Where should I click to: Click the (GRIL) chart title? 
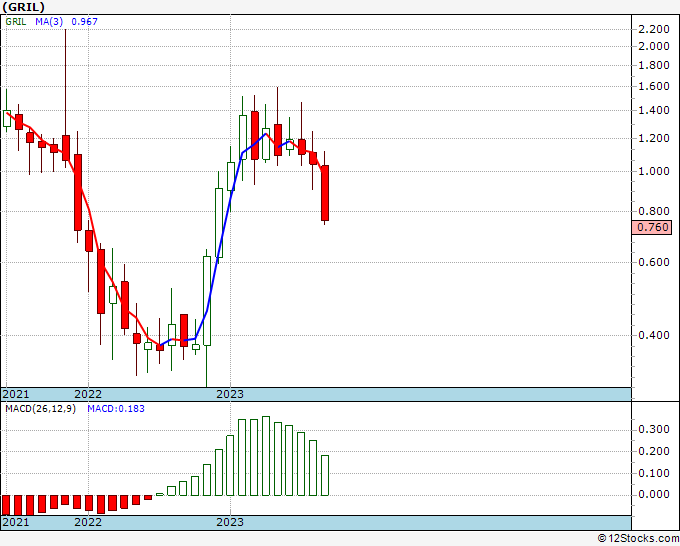tap(23, 7)
